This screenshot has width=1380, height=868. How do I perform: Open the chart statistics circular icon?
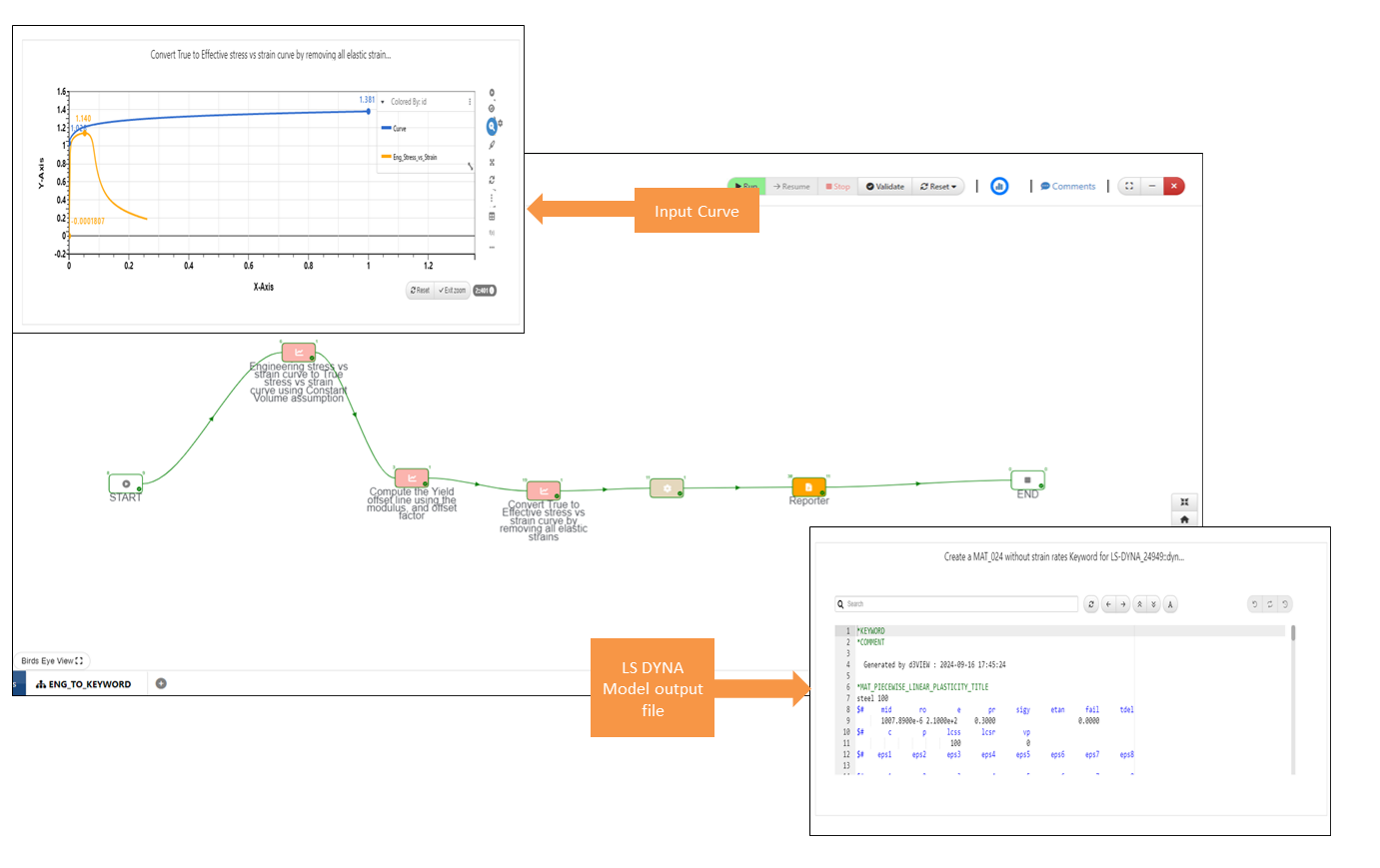coord(999,187)
